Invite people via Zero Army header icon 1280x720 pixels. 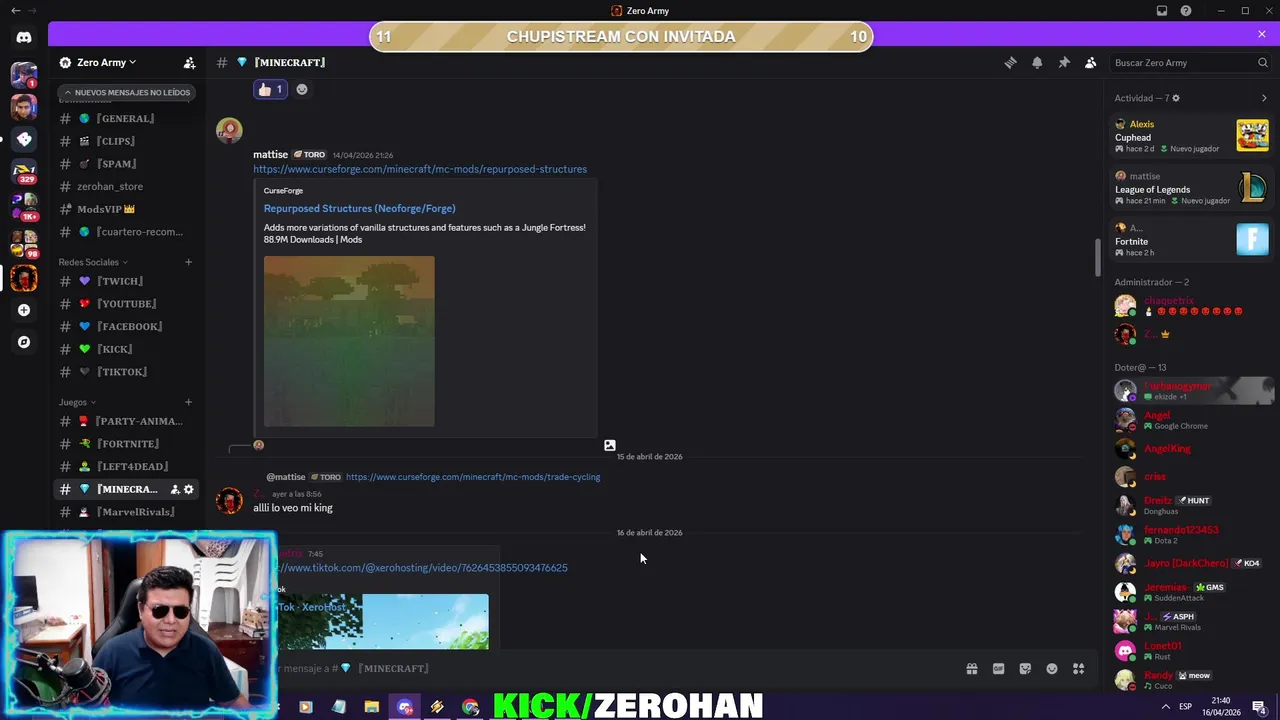pos(189,62)
